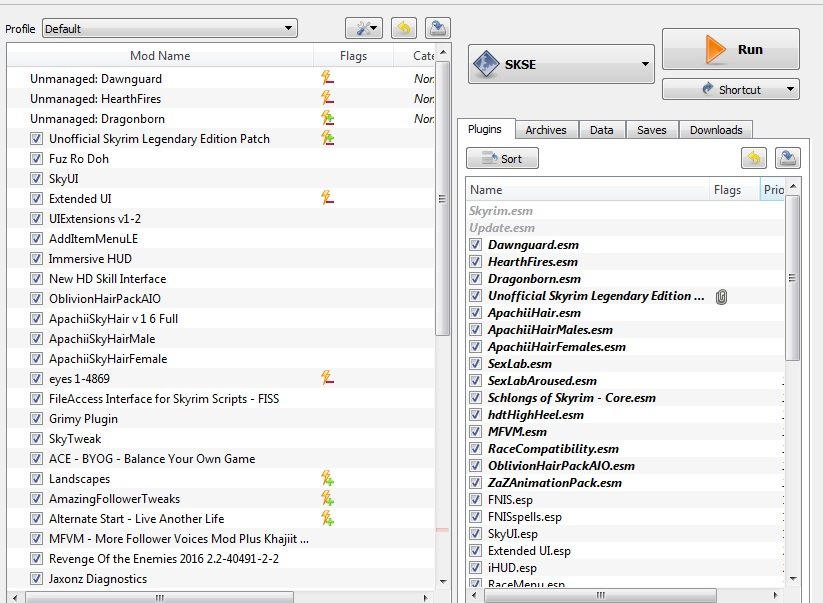Click the paperclip flag on Unofficial Skyrim Legendary Edition plugin
This screenshot has width=823, height=603.
pyautogui.click(x=721, y=297)
